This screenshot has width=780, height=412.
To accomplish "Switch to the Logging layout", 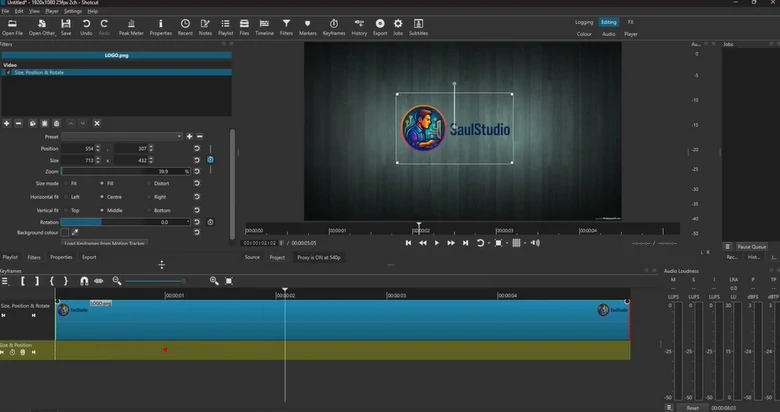I will 584,22.
